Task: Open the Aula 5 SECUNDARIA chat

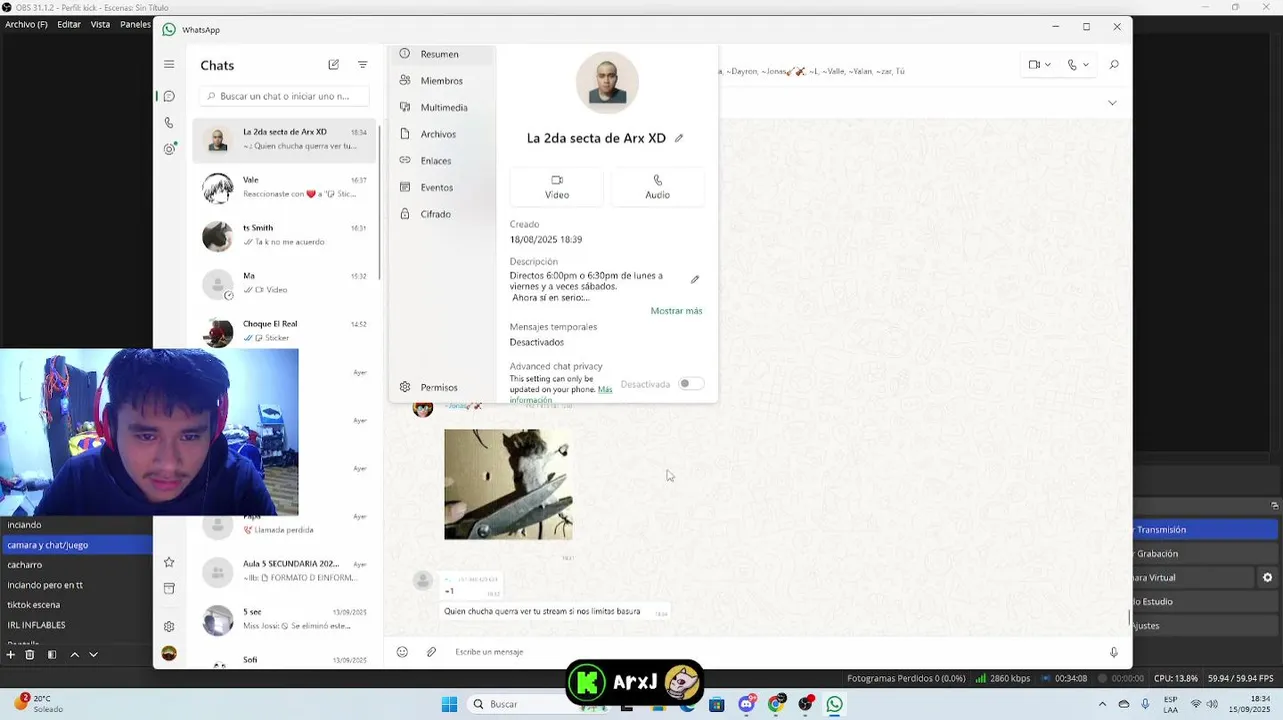Action: point(285,571)
